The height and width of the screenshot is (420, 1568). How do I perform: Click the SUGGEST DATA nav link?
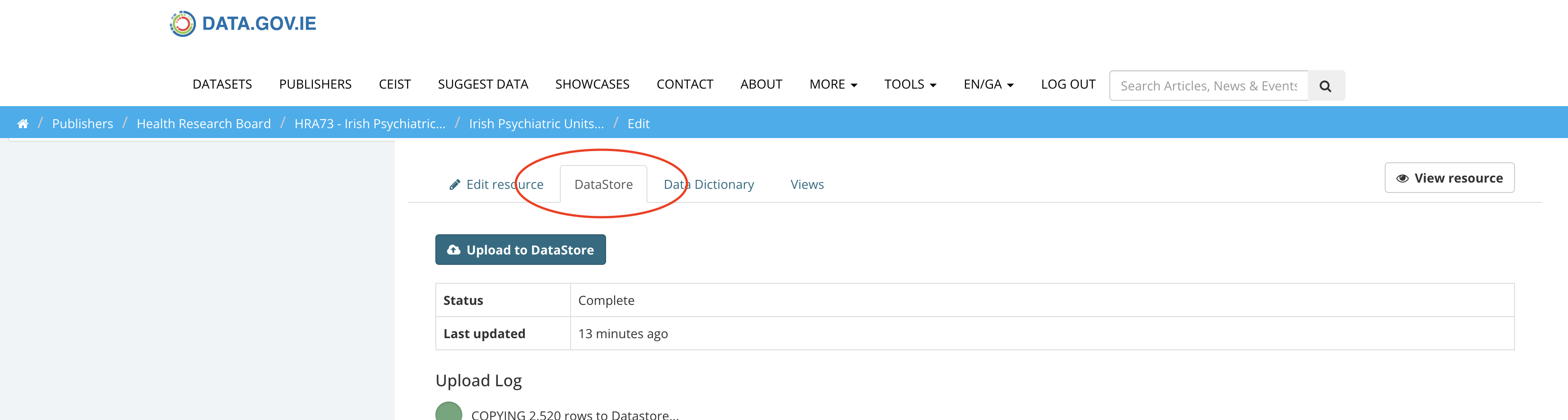pos(483,85)
